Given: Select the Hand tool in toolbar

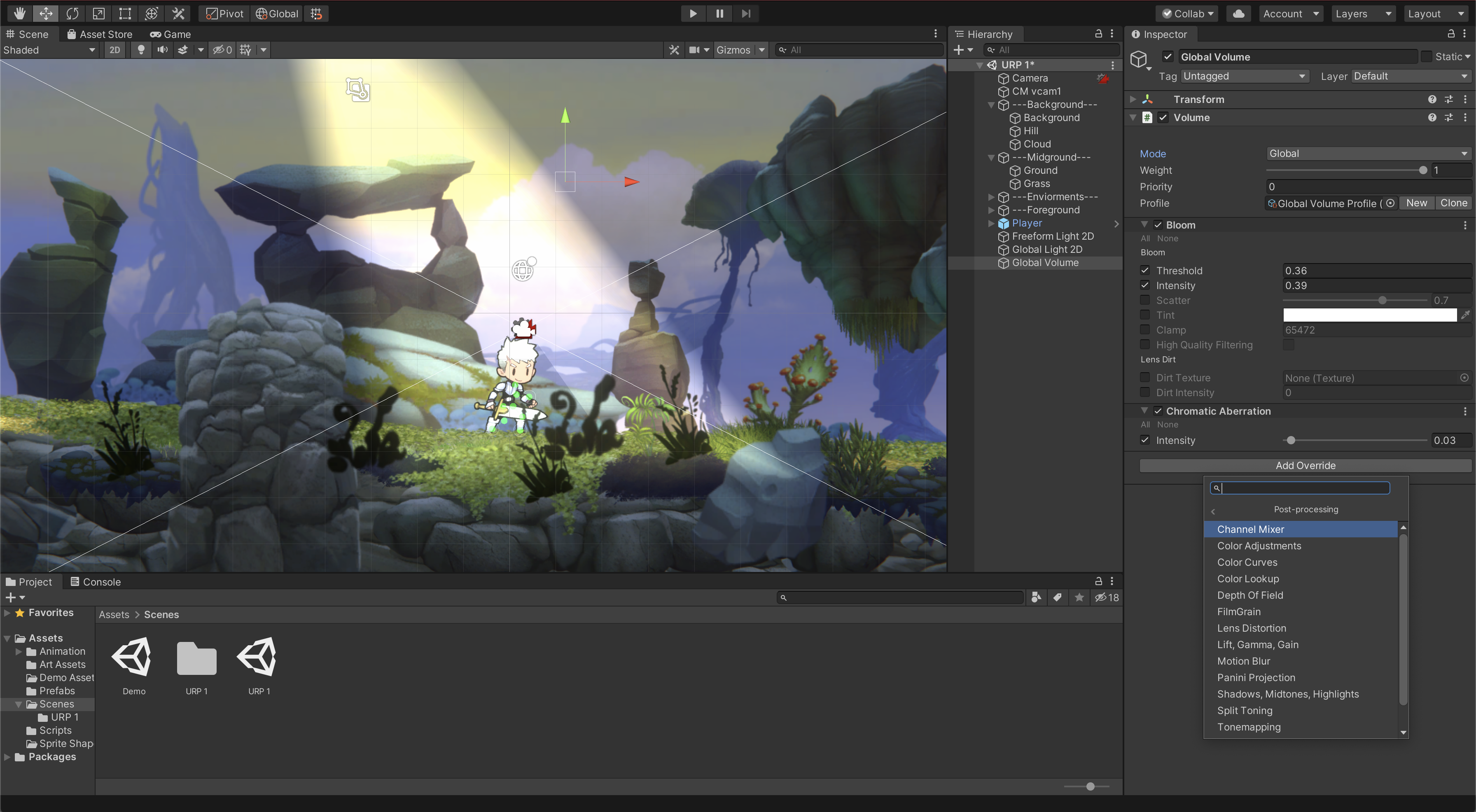Looking at the screenshot, I should pos(19,13).
